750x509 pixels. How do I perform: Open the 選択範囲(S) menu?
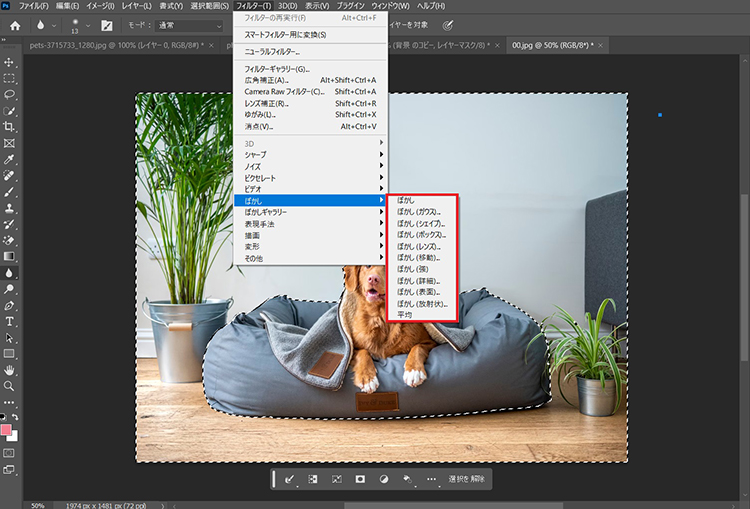[210, 6]
